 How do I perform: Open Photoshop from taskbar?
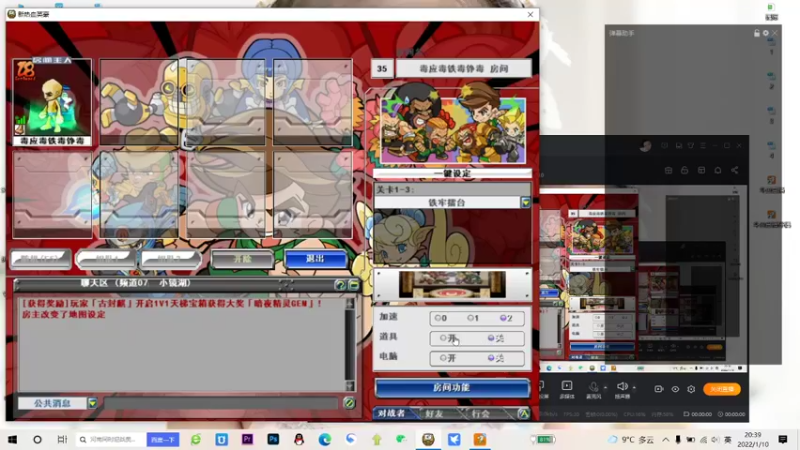273,439
